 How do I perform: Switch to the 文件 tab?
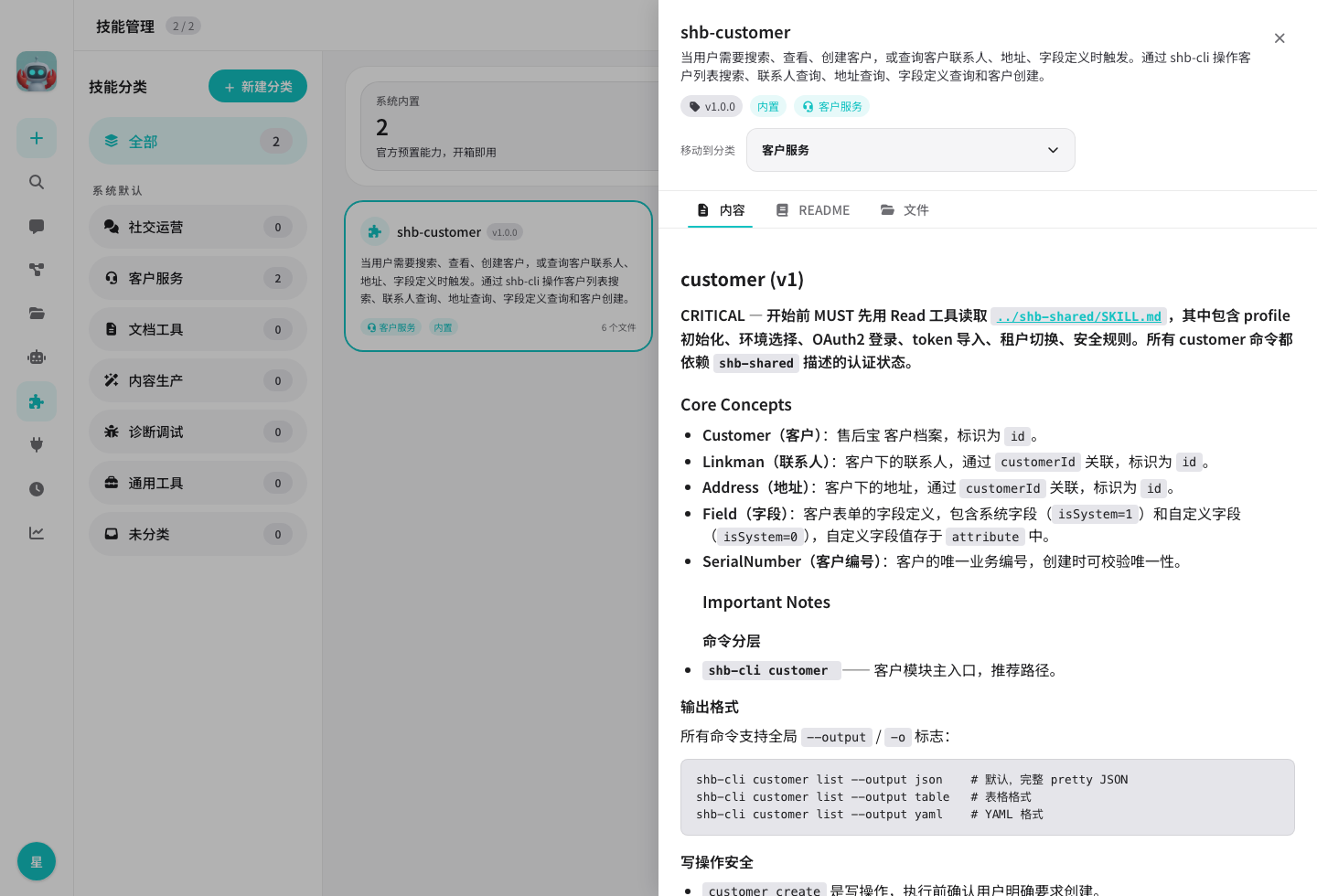(x=904, y=210)
